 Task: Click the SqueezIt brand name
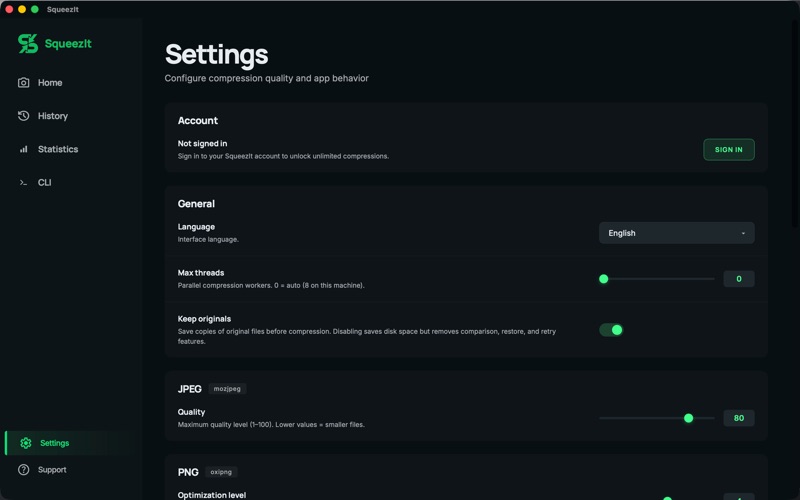coord(68,43)
